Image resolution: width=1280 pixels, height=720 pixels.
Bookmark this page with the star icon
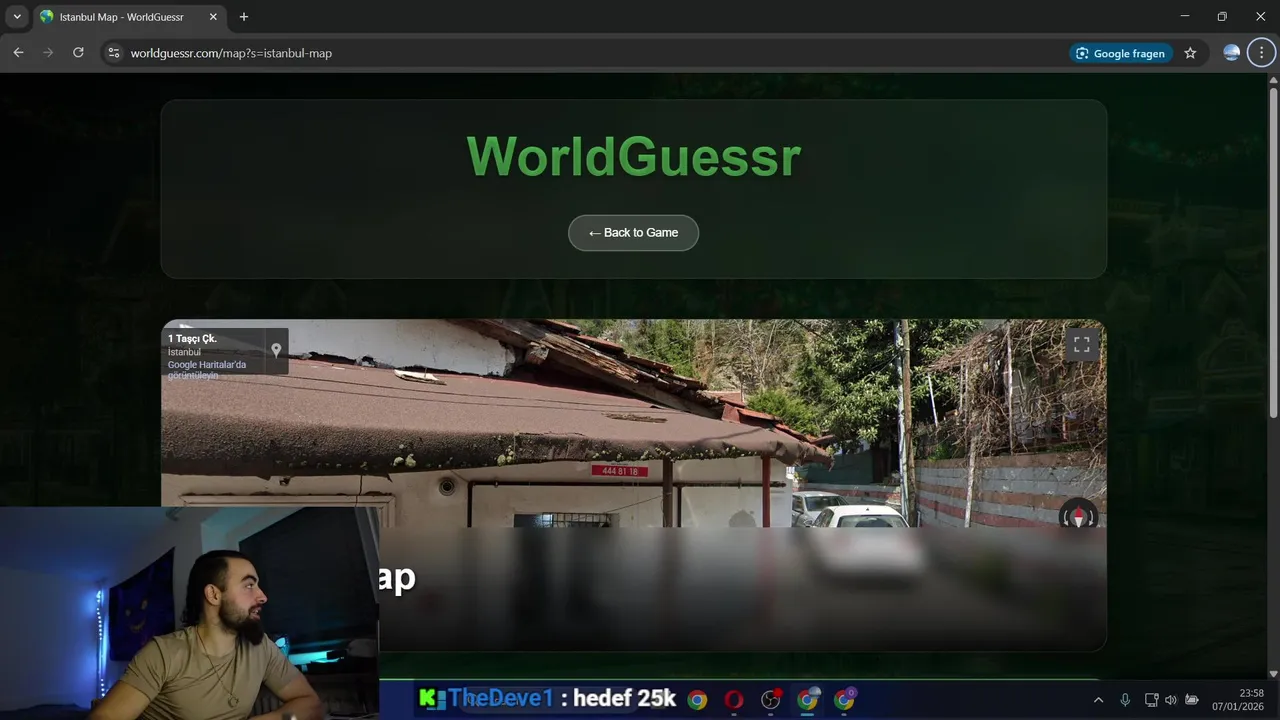point(1190,53)
